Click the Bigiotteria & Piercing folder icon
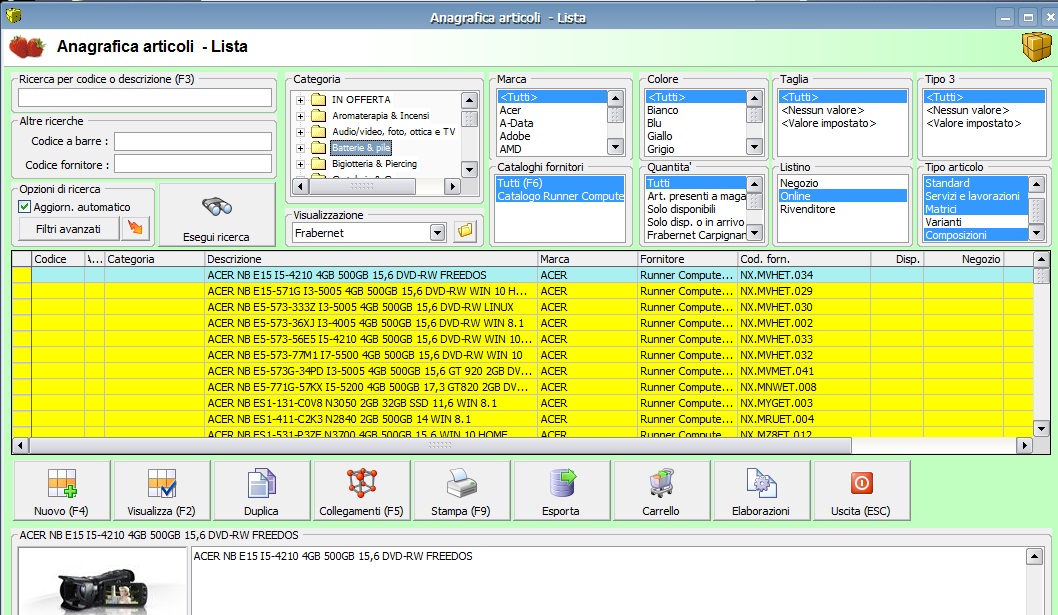The height and width of the screenshot is (615, 1058). pos(318,164)
